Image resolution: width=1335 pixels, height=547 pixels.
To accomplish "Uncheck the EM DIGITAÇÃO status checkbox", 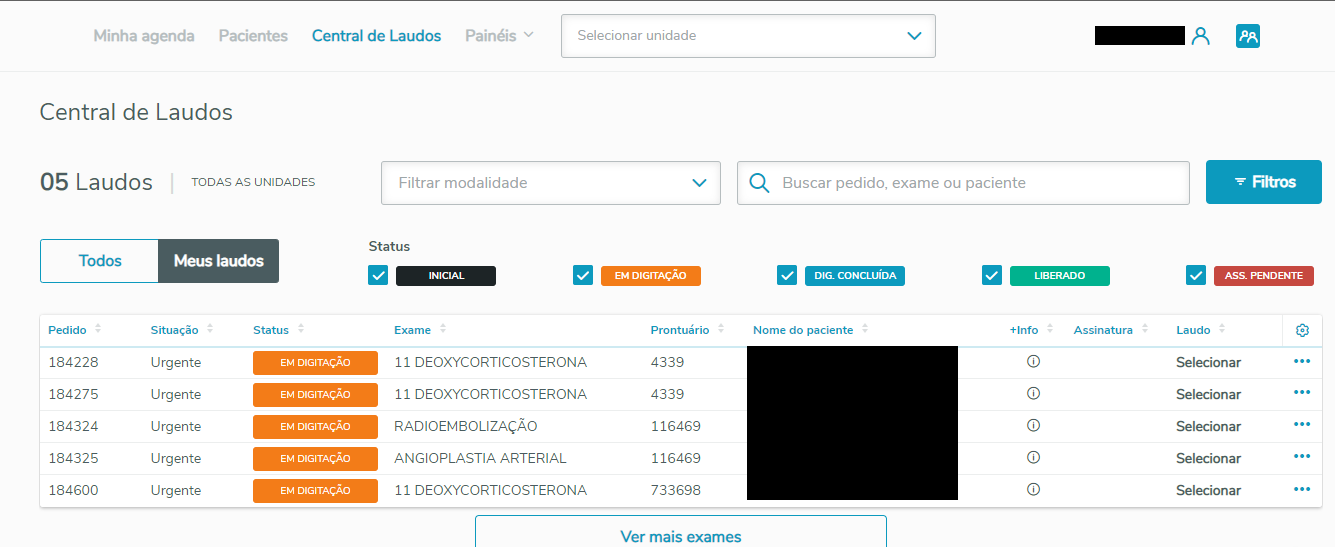I will click(583, 275).
